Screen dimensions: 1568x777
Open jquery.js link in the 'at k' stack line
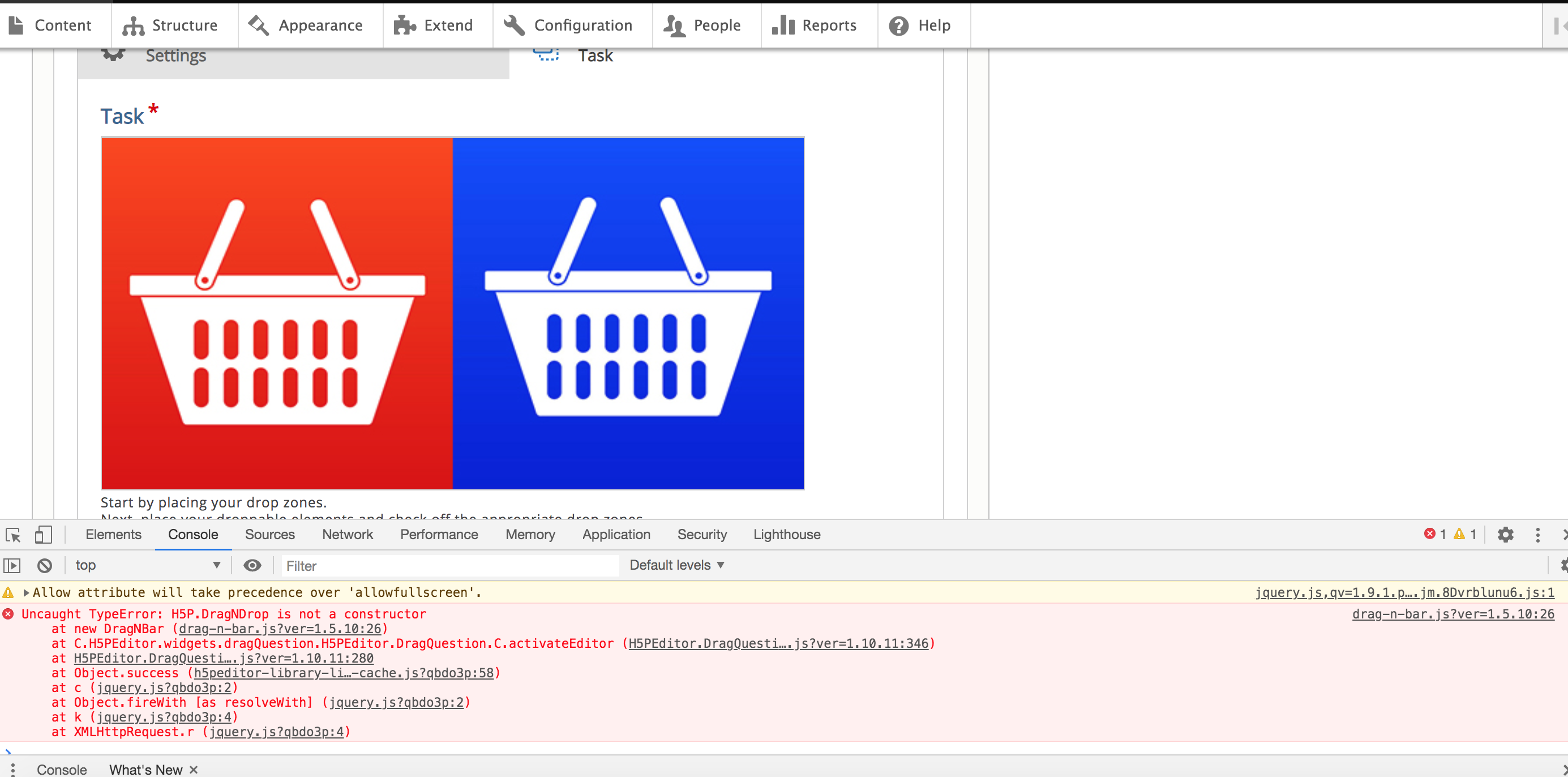click(164, 717)
